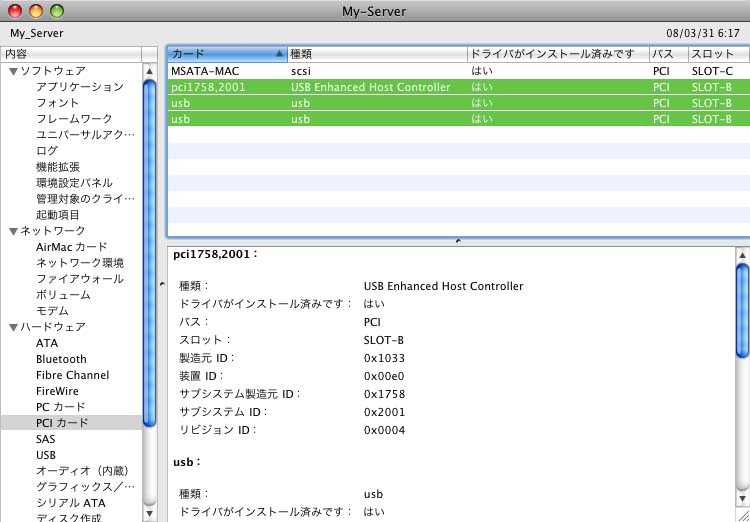The image size is (750, 522).
Task: Select グラフィックス／… in the sidebar
Action: tap(86, 487)
